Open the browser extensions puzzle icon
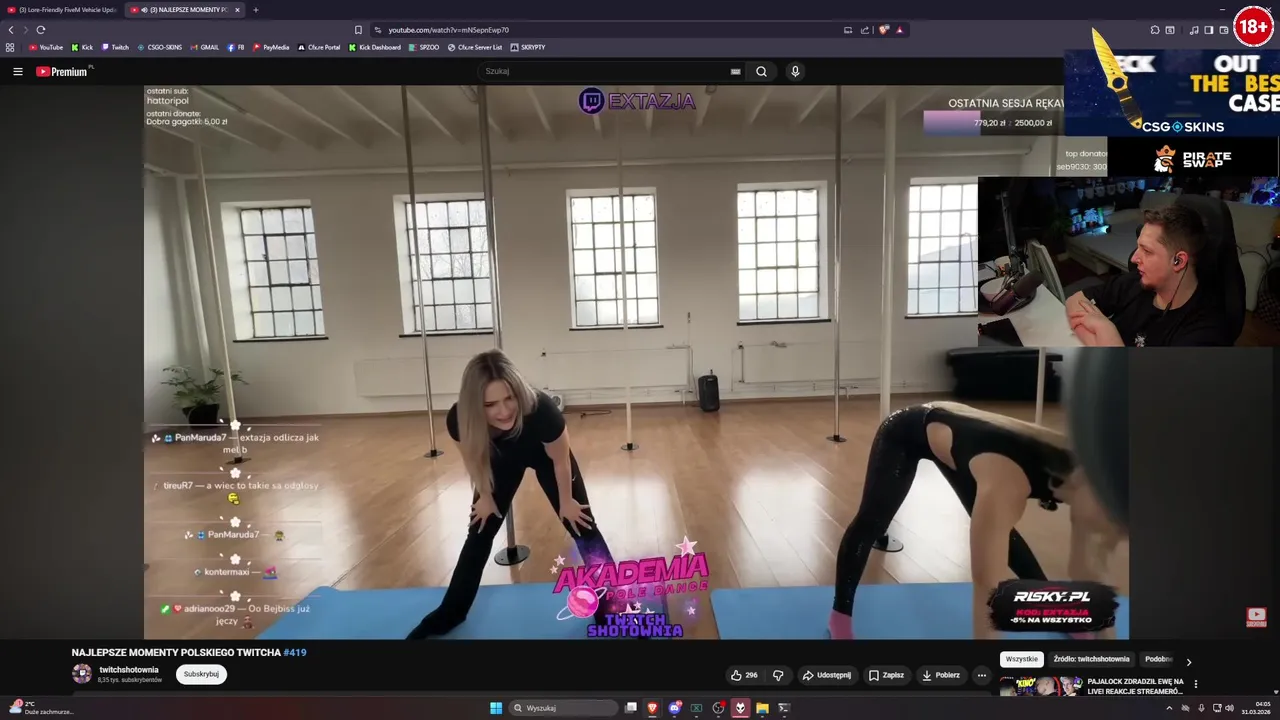The width and height of the screenshot is (1280, 720). click(x=1155, y=30)
